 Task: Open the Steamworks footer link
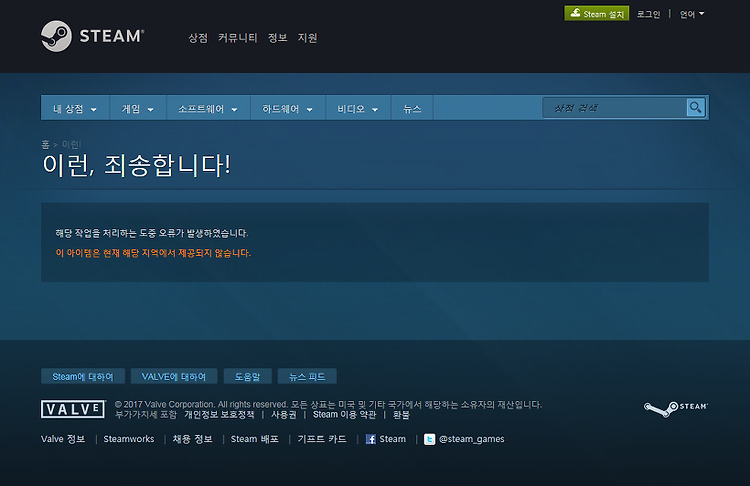coord(129,439)
